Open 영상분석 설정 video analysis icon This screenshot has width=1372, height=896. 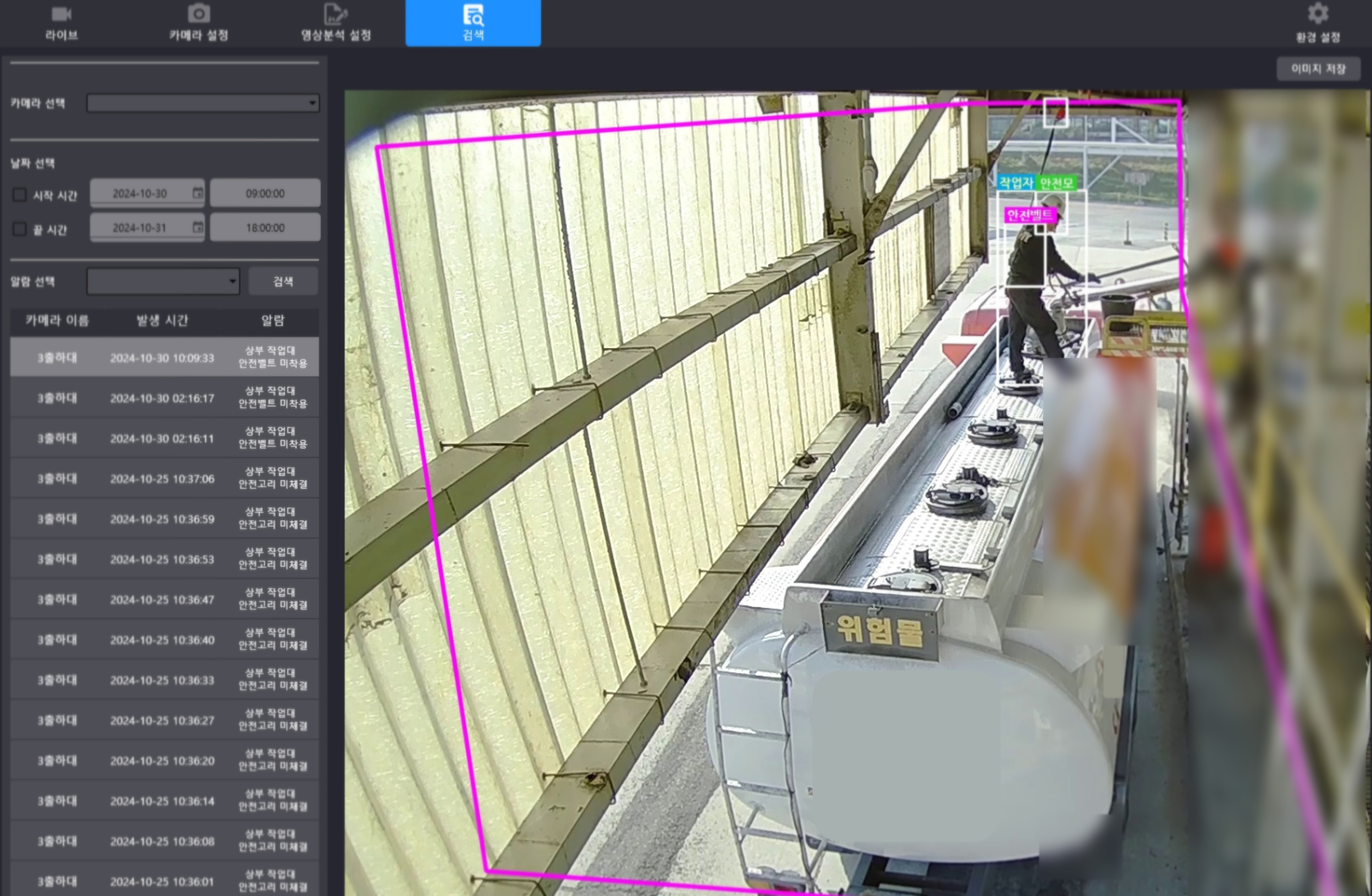click(x=336, y=14)
